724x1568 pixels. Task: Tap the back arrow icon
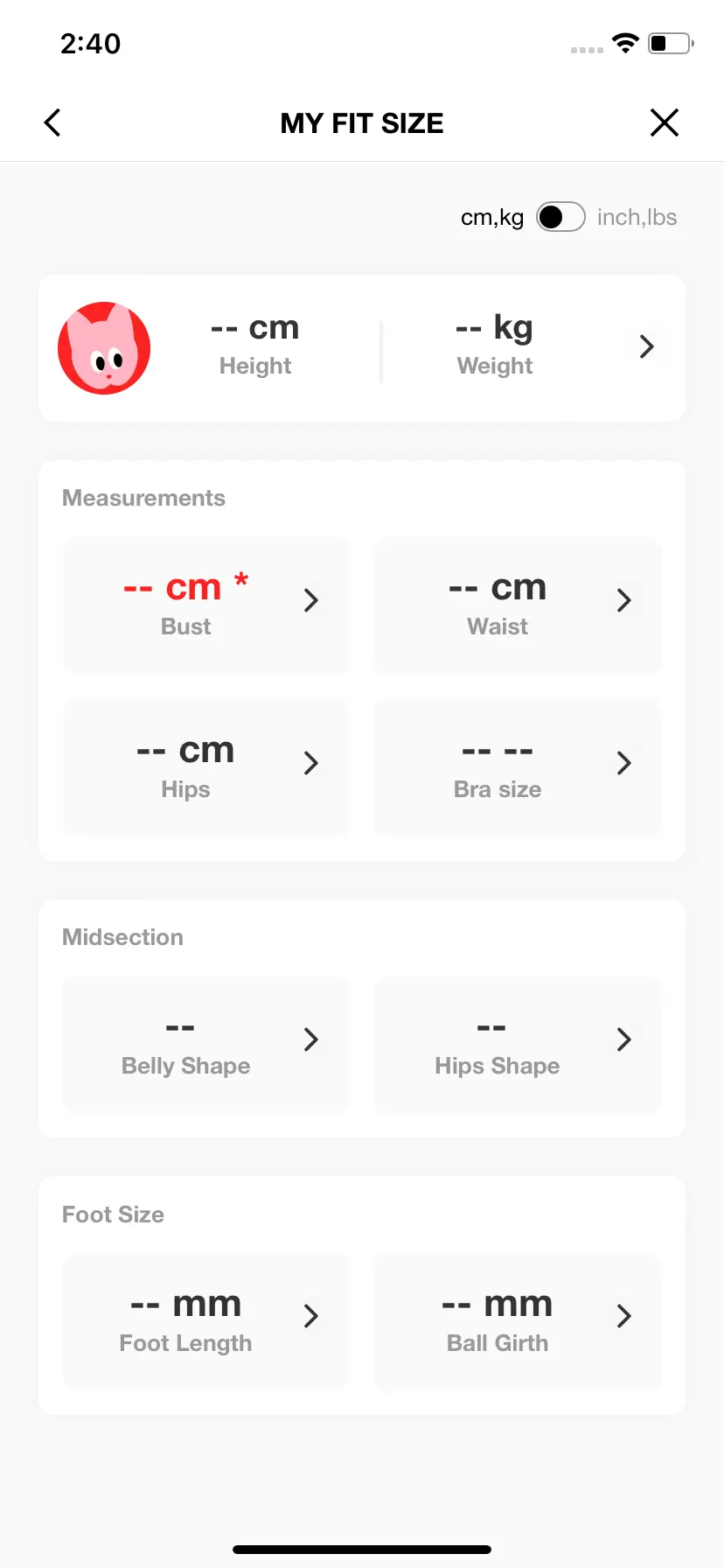point(52,122)
